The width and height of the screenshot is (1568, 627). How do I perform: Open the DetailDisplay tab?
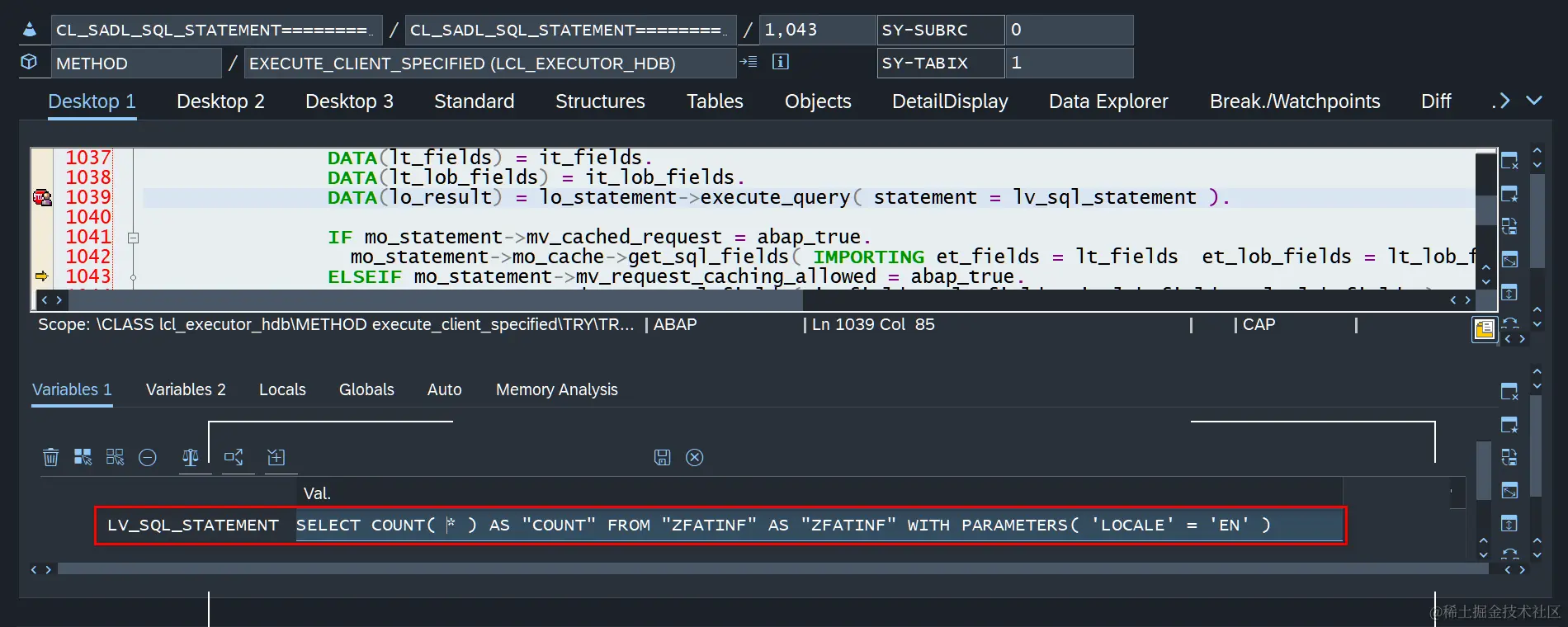click(x=950, y=101)
